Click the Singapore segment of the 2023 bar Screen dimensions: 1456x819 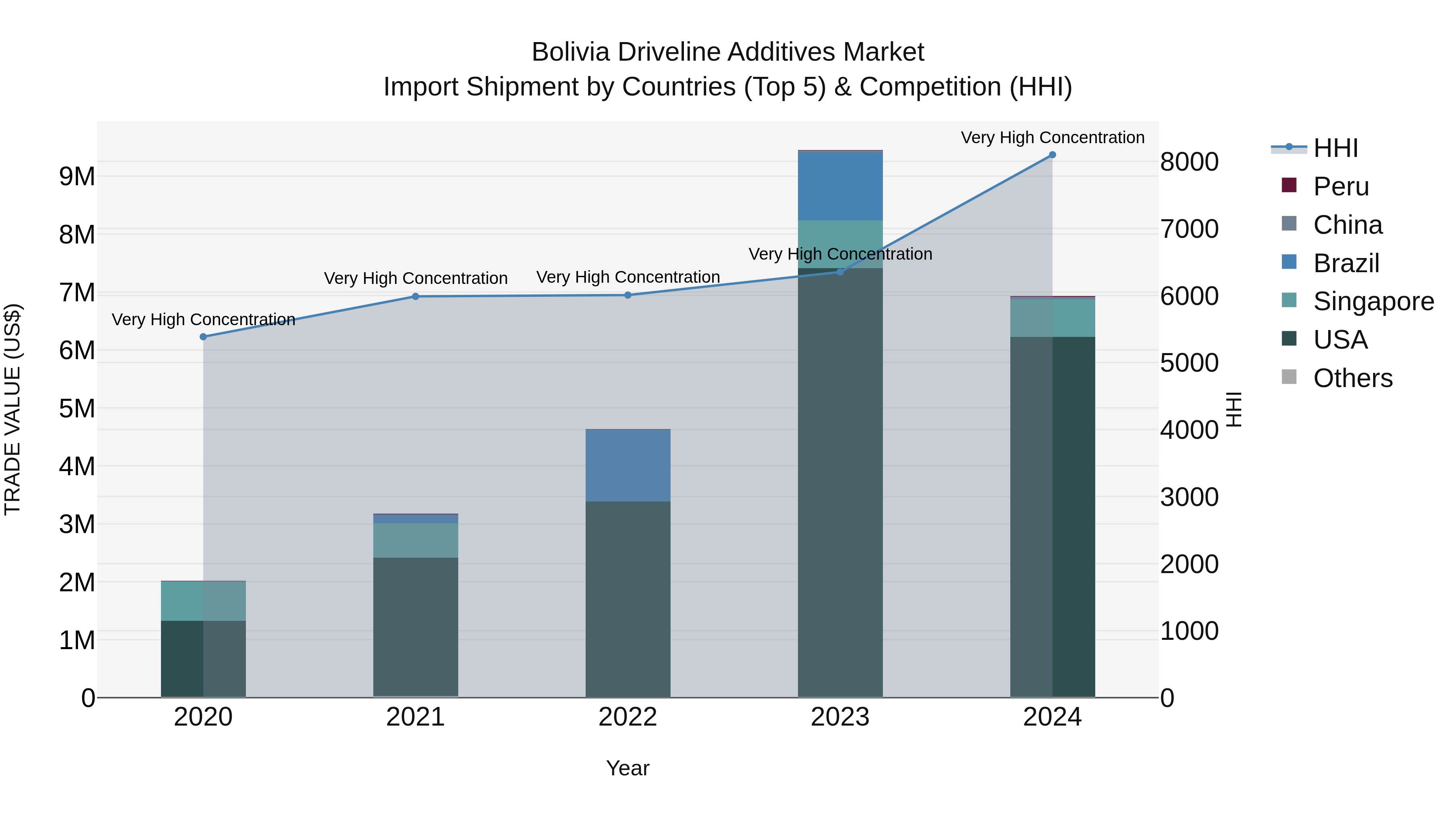point(840,244)
